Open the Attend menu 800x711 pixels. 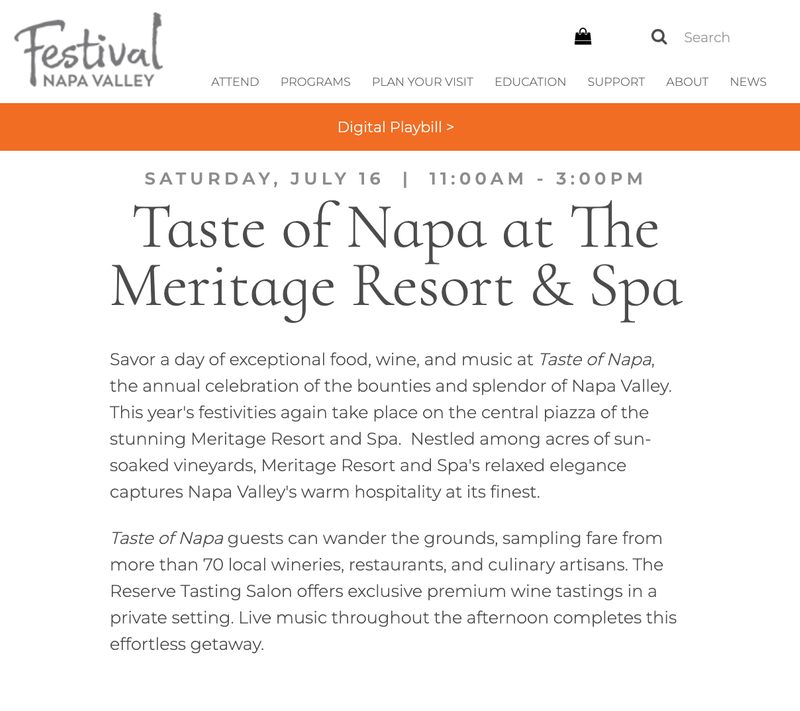click(x=235, y=82)
